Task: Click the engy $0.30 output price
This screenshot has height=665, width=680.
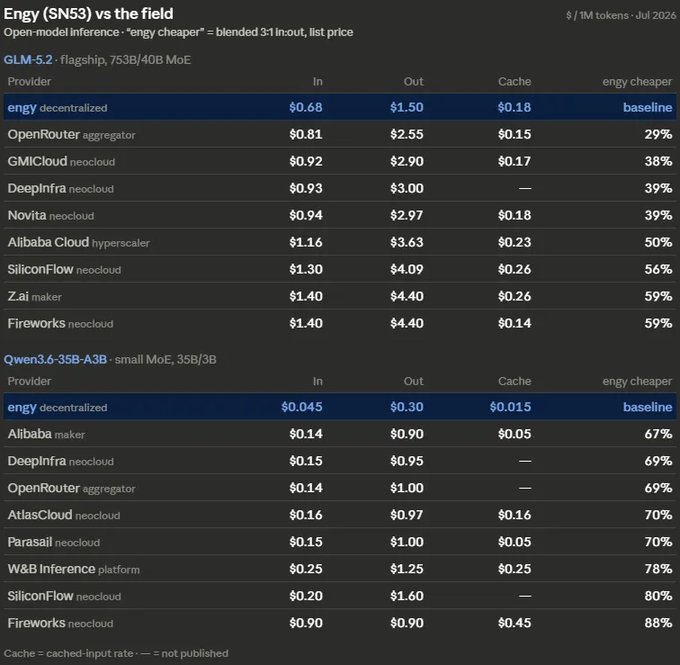Action: coord(407,407)
